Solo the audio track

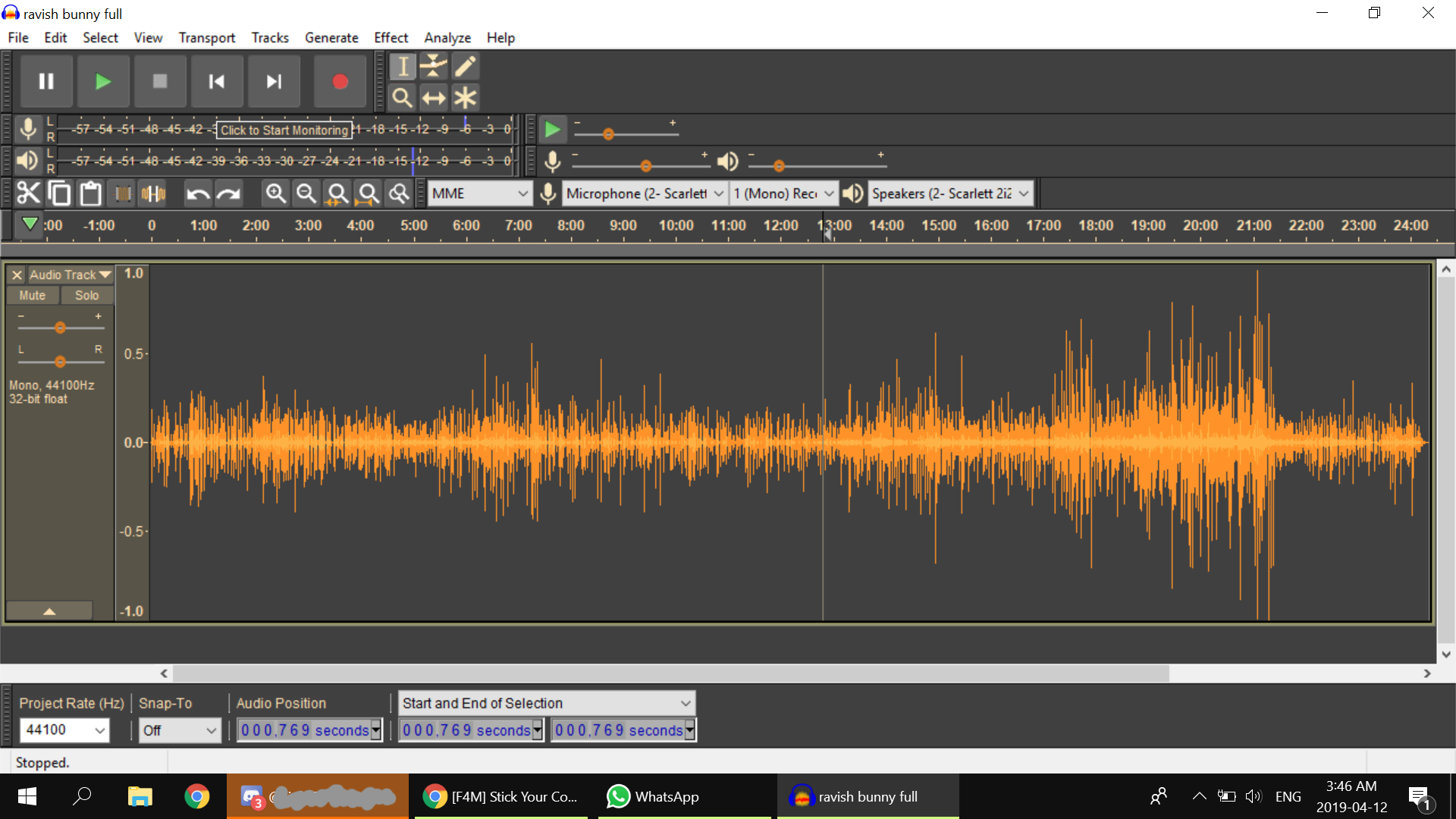pyautogui.click(x=86, y=295)
